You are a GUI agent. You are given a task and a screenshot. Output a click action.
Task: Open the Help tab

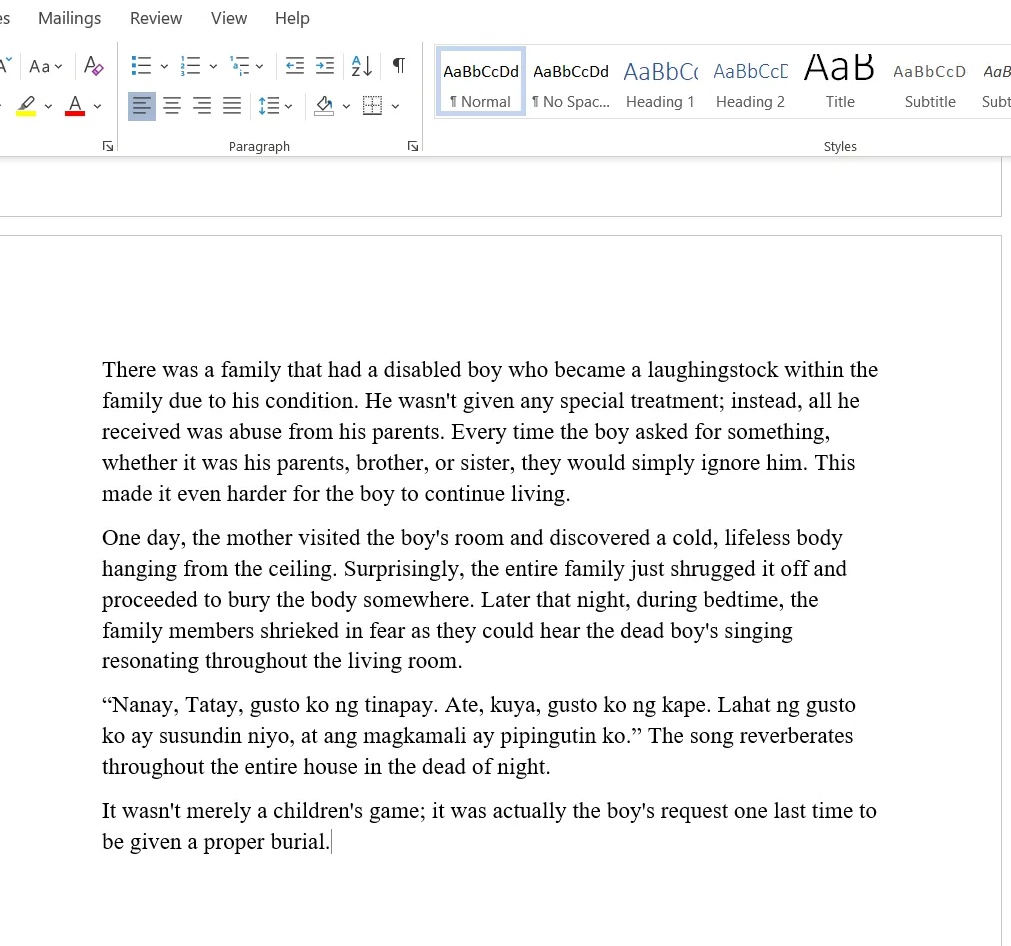pos(292,18)
